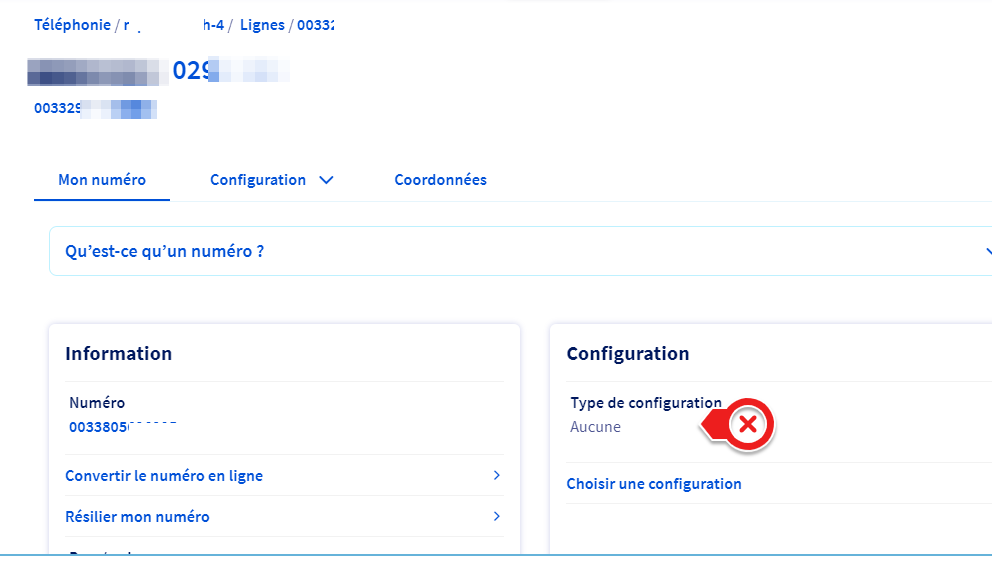Click the last breadcrumb number 00332

click(314, 25)
